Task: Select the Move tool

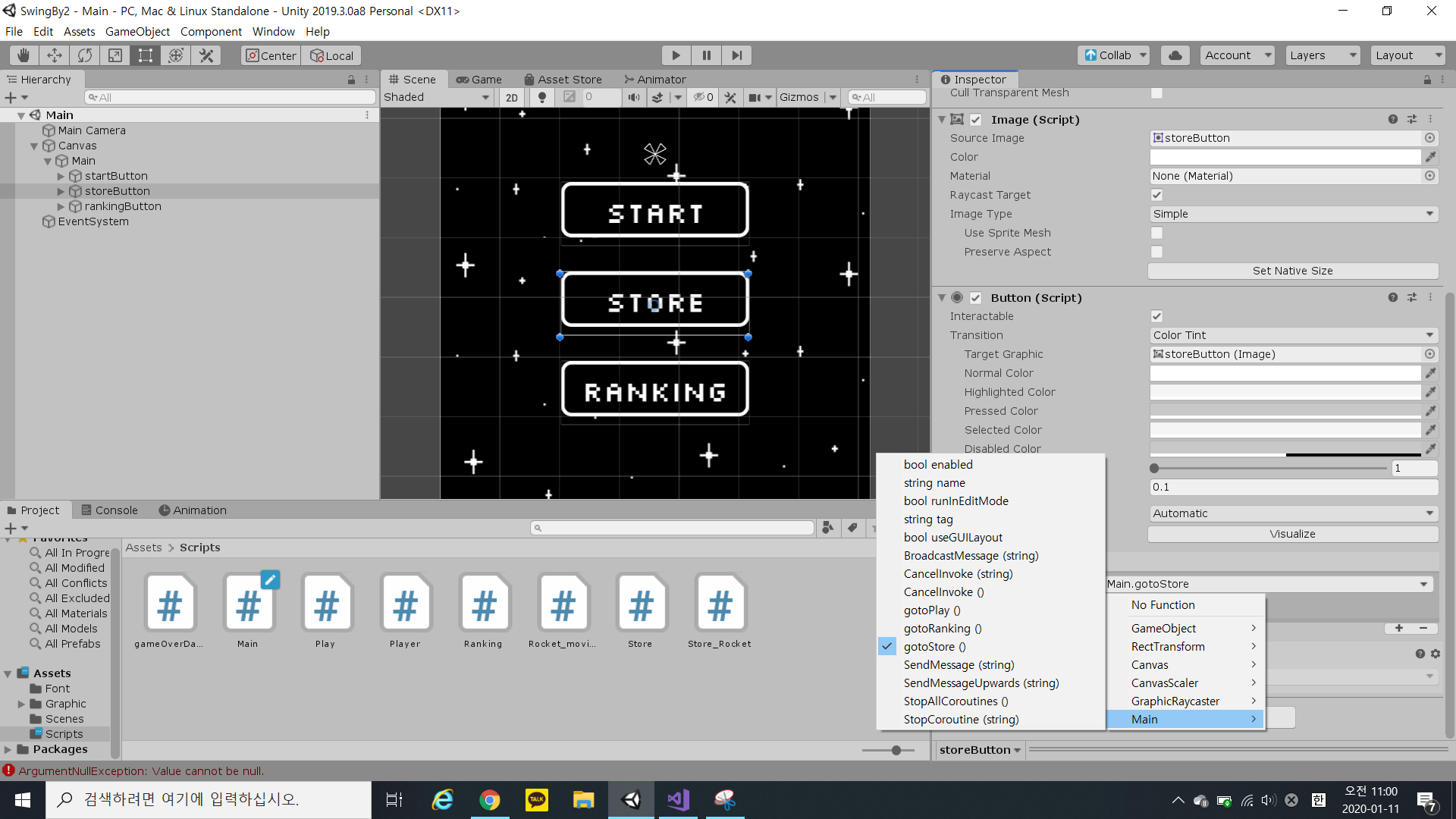Action: [54, 55]
